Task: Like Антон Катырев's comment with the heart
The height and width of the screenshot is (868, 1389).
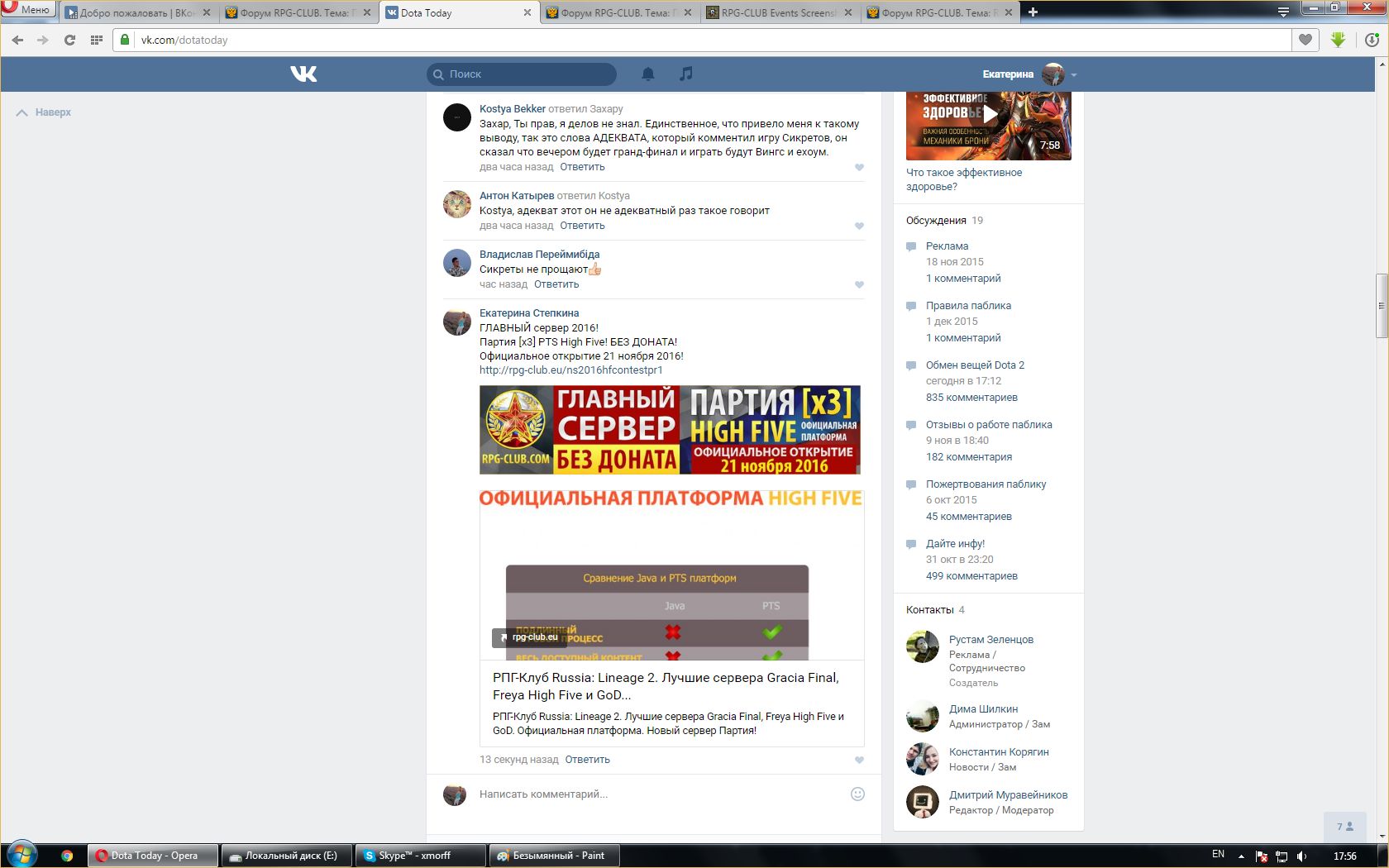Action: click(x=859, y=226)
